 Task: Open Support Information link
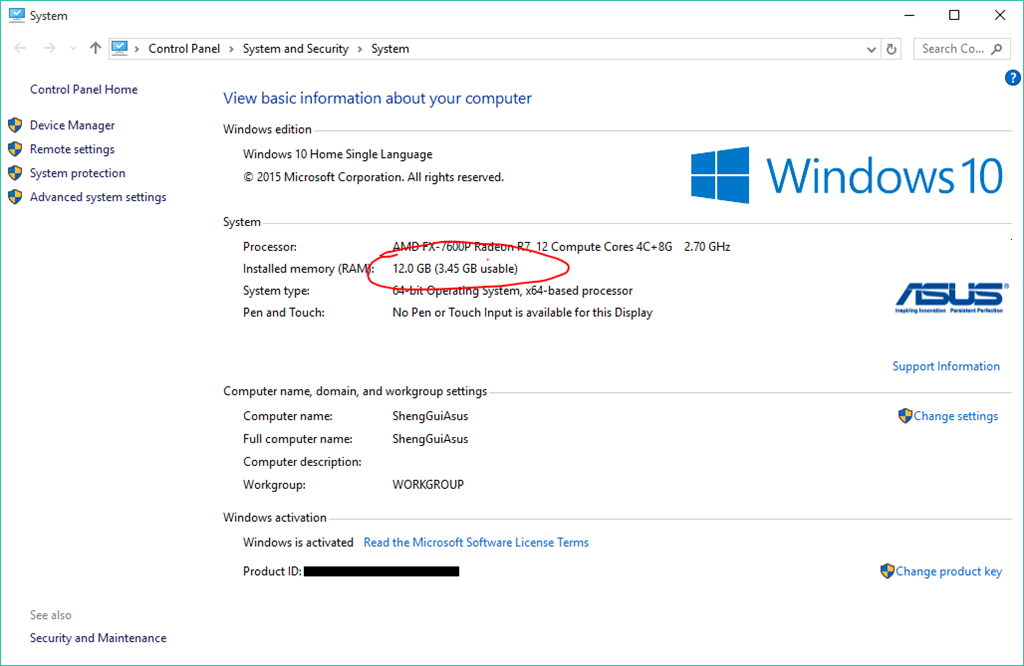[946, 366]
